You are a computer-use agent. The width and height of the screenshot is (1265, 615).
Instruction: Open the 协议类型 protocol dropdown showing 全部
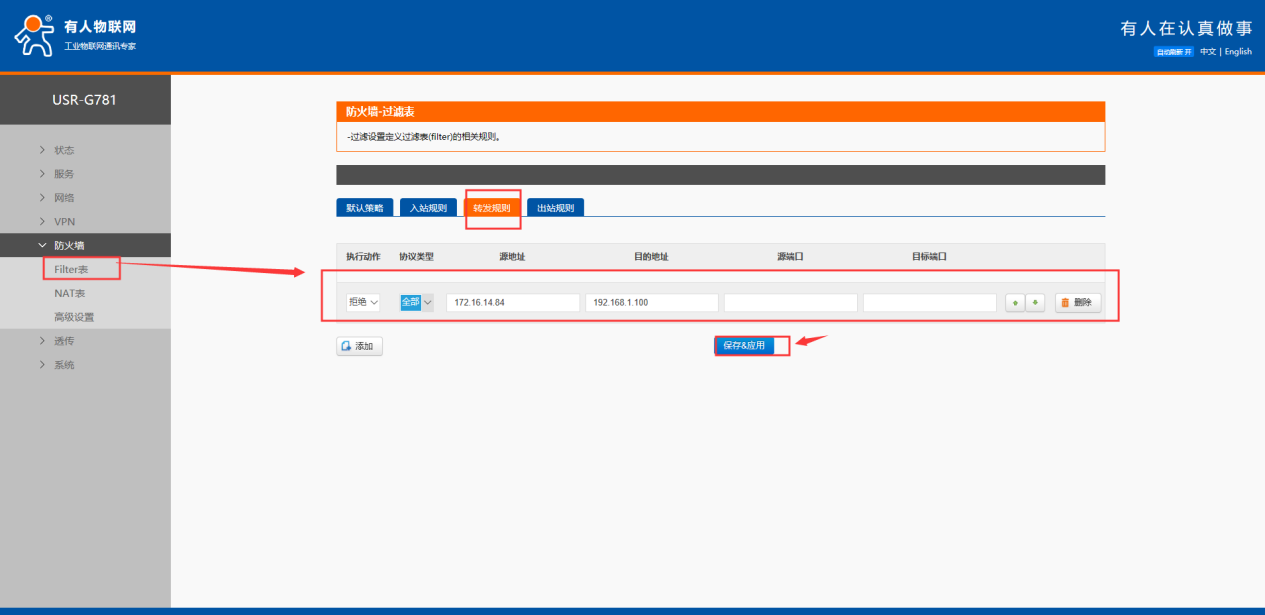coord(416,303)
